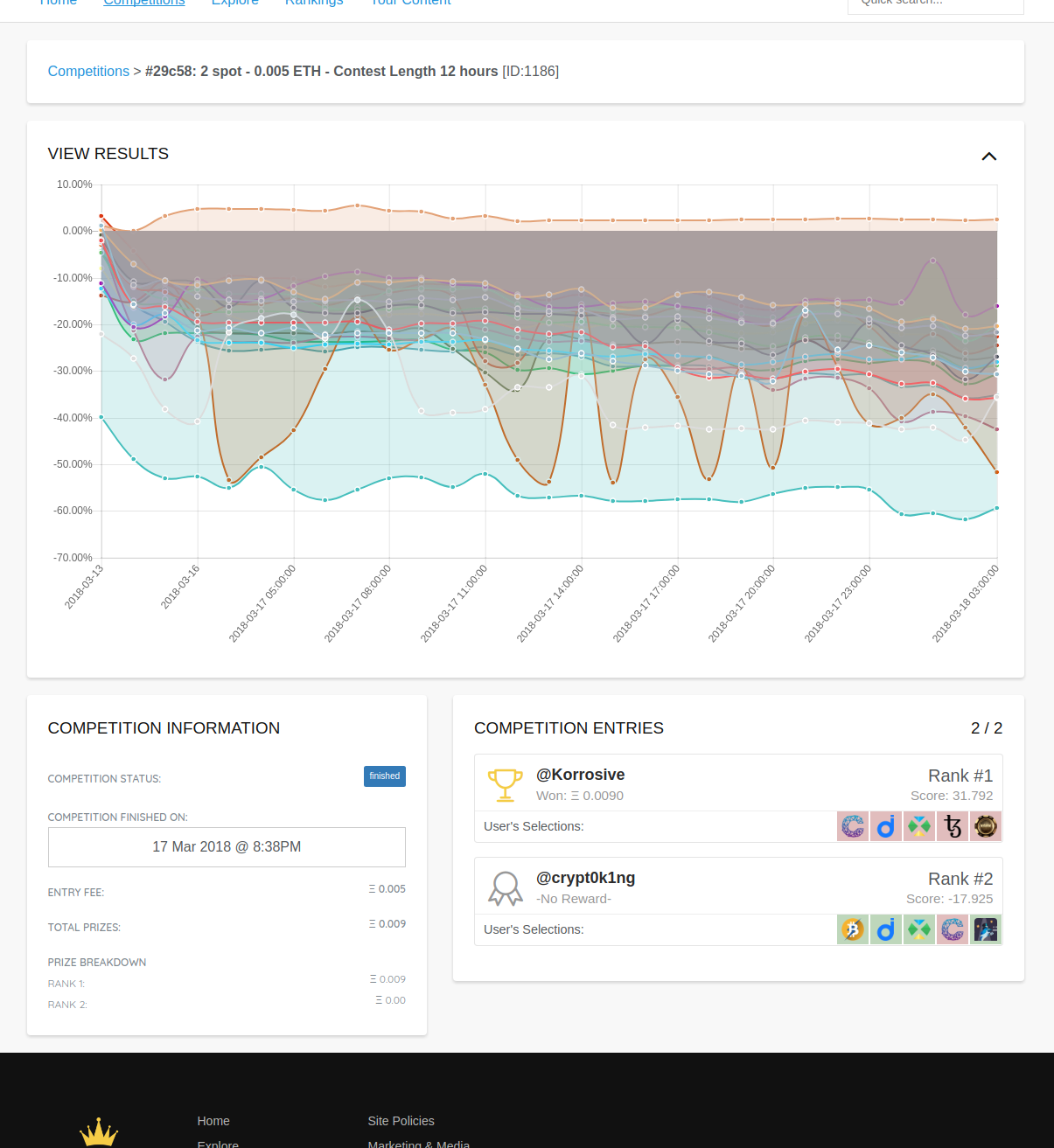Click the total prizes value Ξ 0.009
1054x1148 pixels.
(x=387, y=924)
